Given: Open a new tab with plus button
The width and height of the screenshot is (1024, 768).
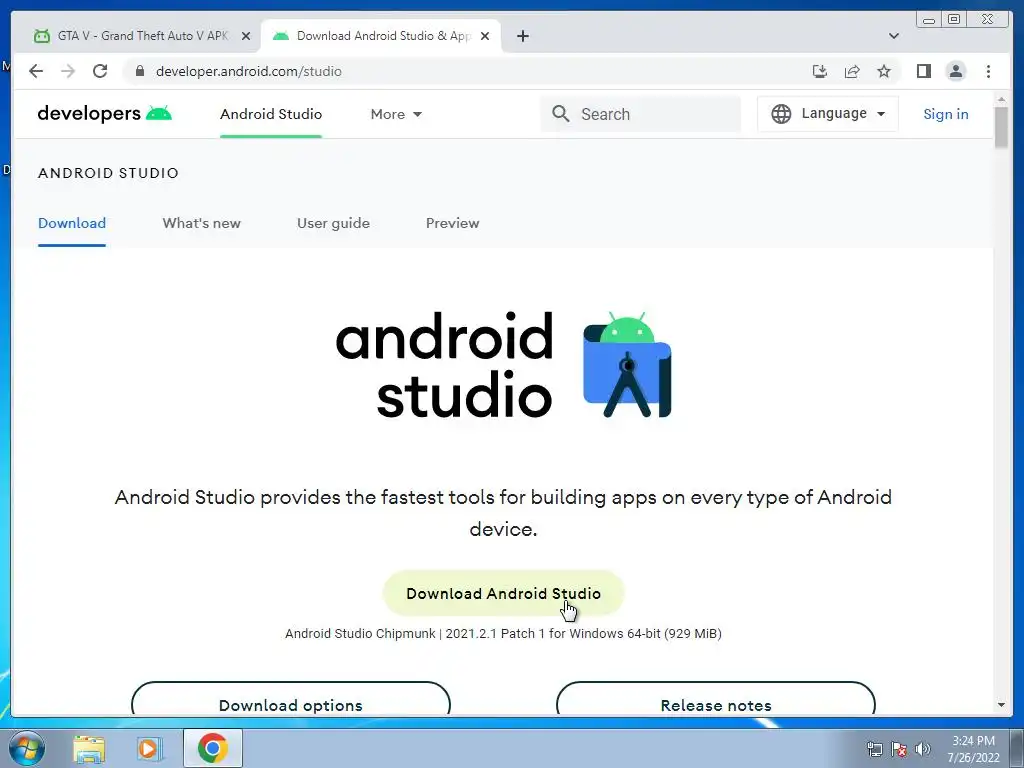Looking at the screenshot, I should 522,36.
